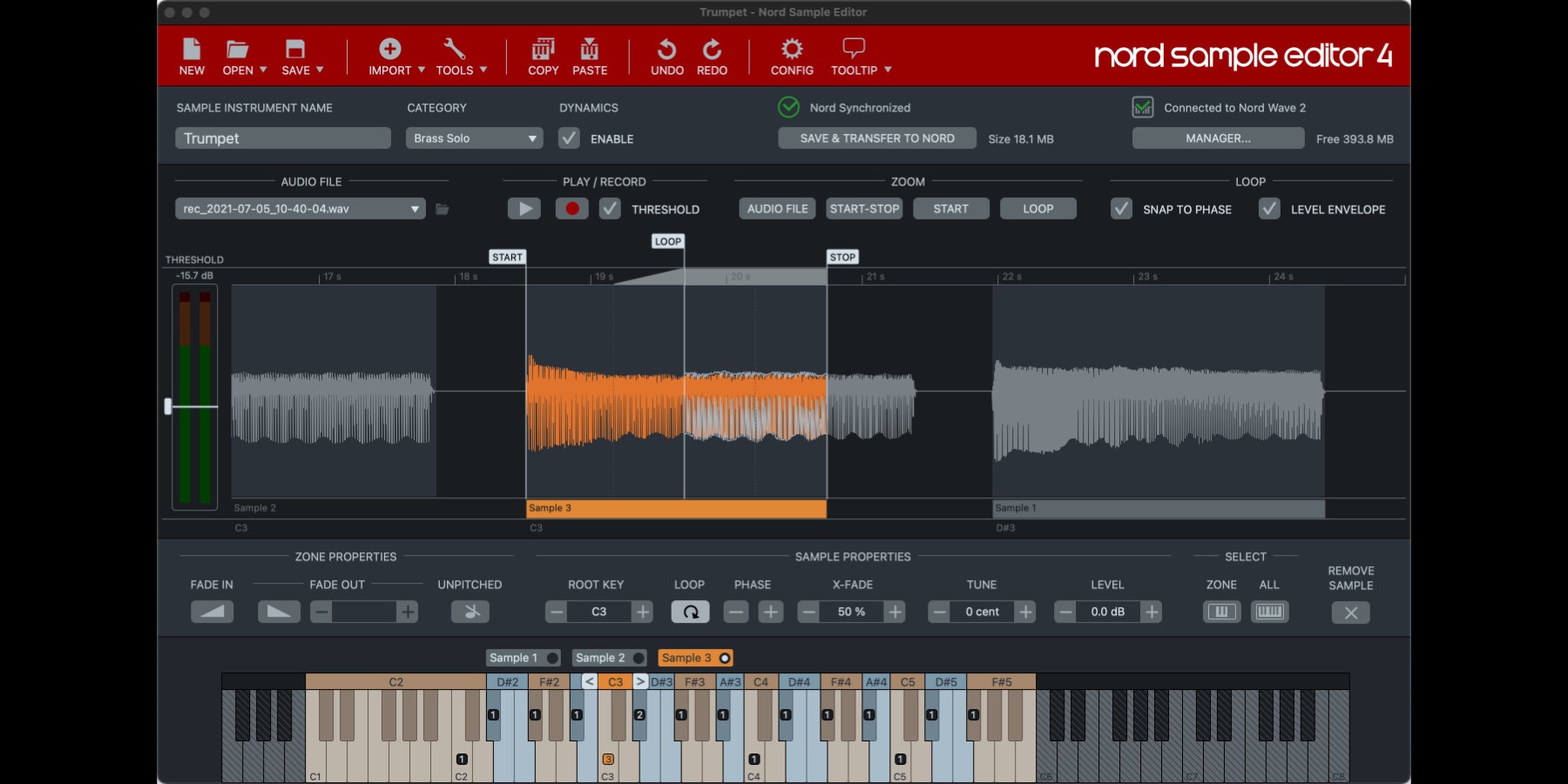The height and width of the screenshot is (784, 1568).
Task: Toggle LEVEL ENVELOPE checkbox
Action: (1269, 209)
